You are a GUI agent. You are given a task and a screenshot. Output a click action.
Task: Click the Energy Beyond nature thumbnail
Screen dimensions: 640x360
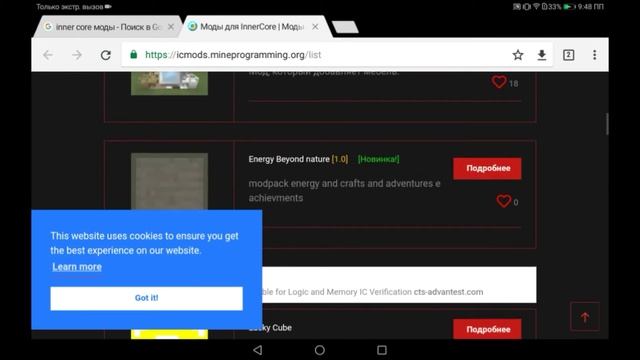point(169,181)
